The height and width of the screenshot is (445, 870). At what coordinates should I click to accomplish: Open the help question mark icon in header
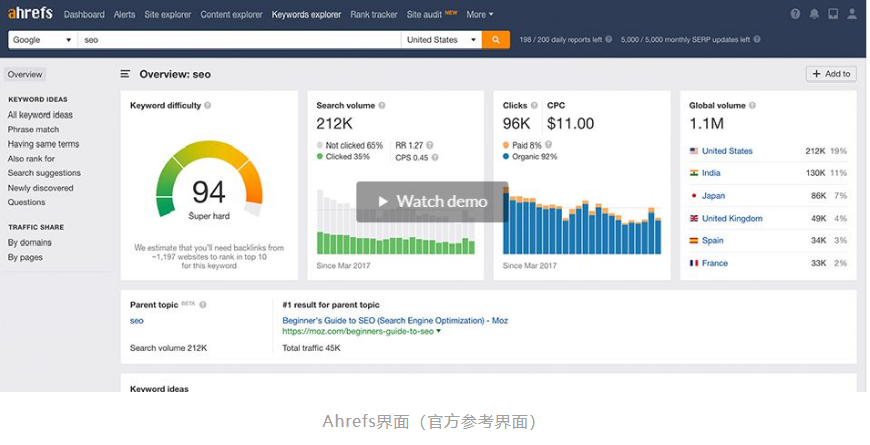click(795, 14)
